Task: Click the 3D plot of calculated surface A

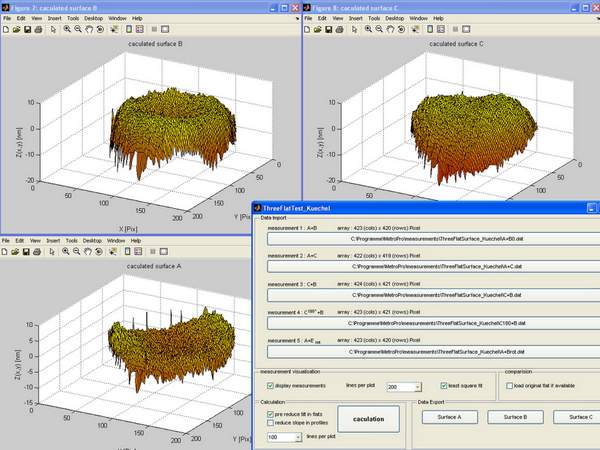Action: (171, 348)
